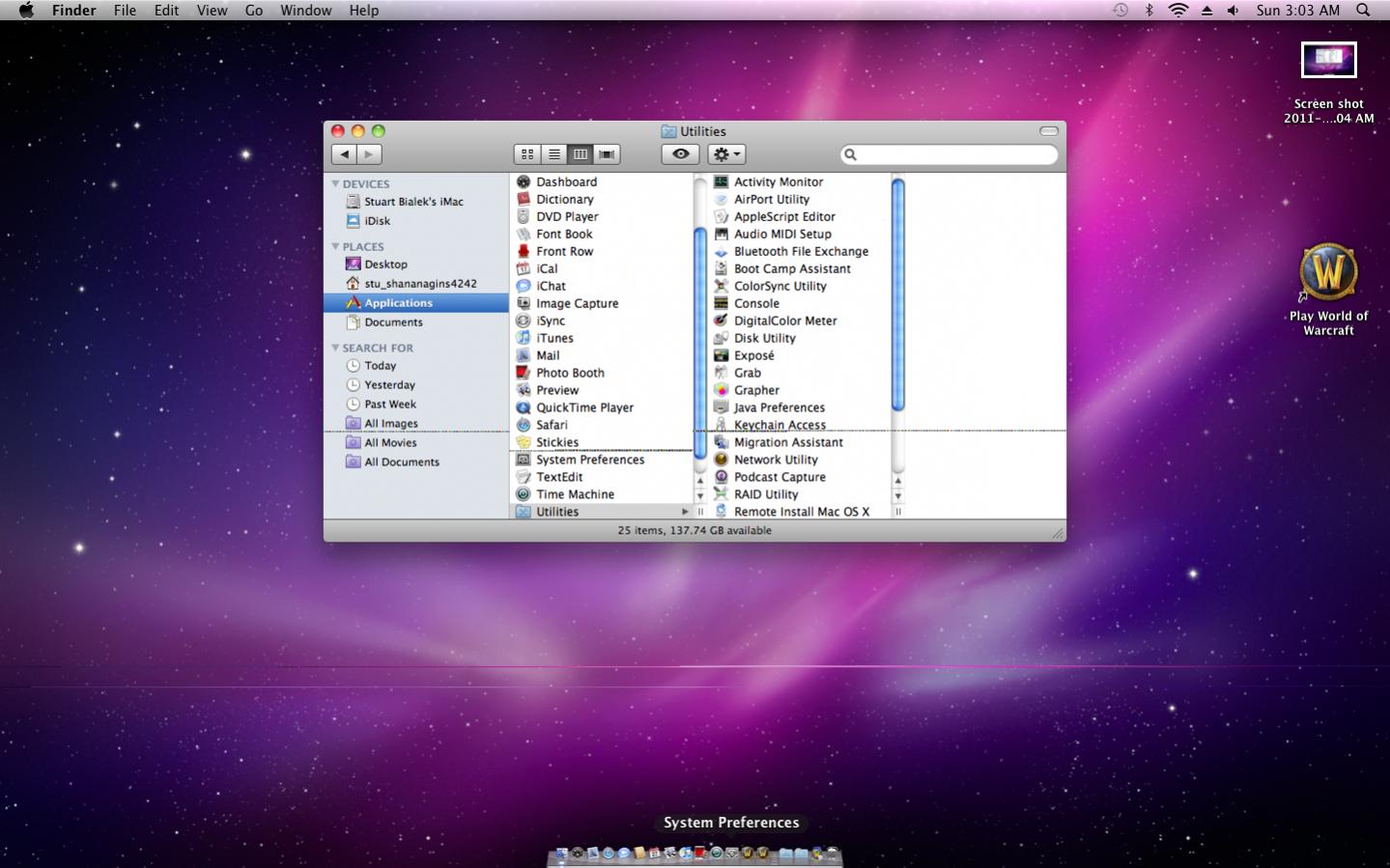The width and height of the screenshot is (1390, 868).
Task: Go back with the Back button
Action: coord(344,154)
